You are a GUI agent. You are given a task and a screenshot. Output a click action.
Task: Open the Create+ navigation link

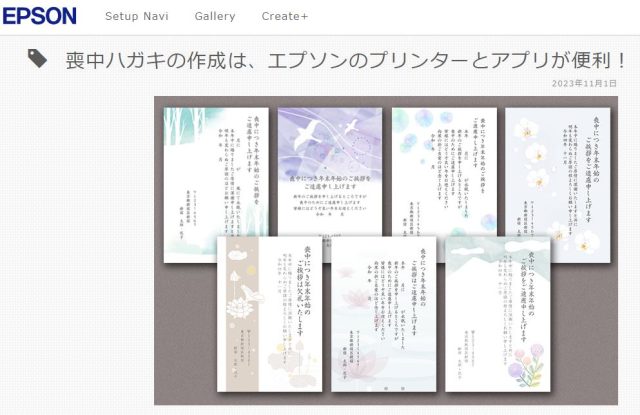[285, 17]
